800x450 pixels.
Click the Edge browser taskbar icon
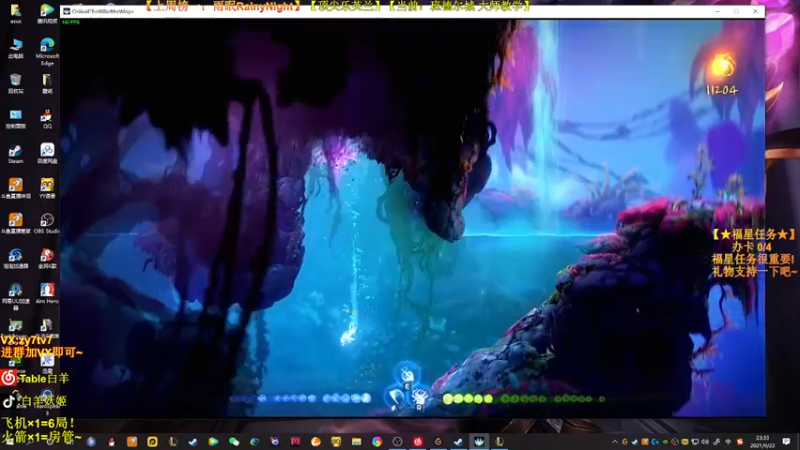click(x=255, y=442)
